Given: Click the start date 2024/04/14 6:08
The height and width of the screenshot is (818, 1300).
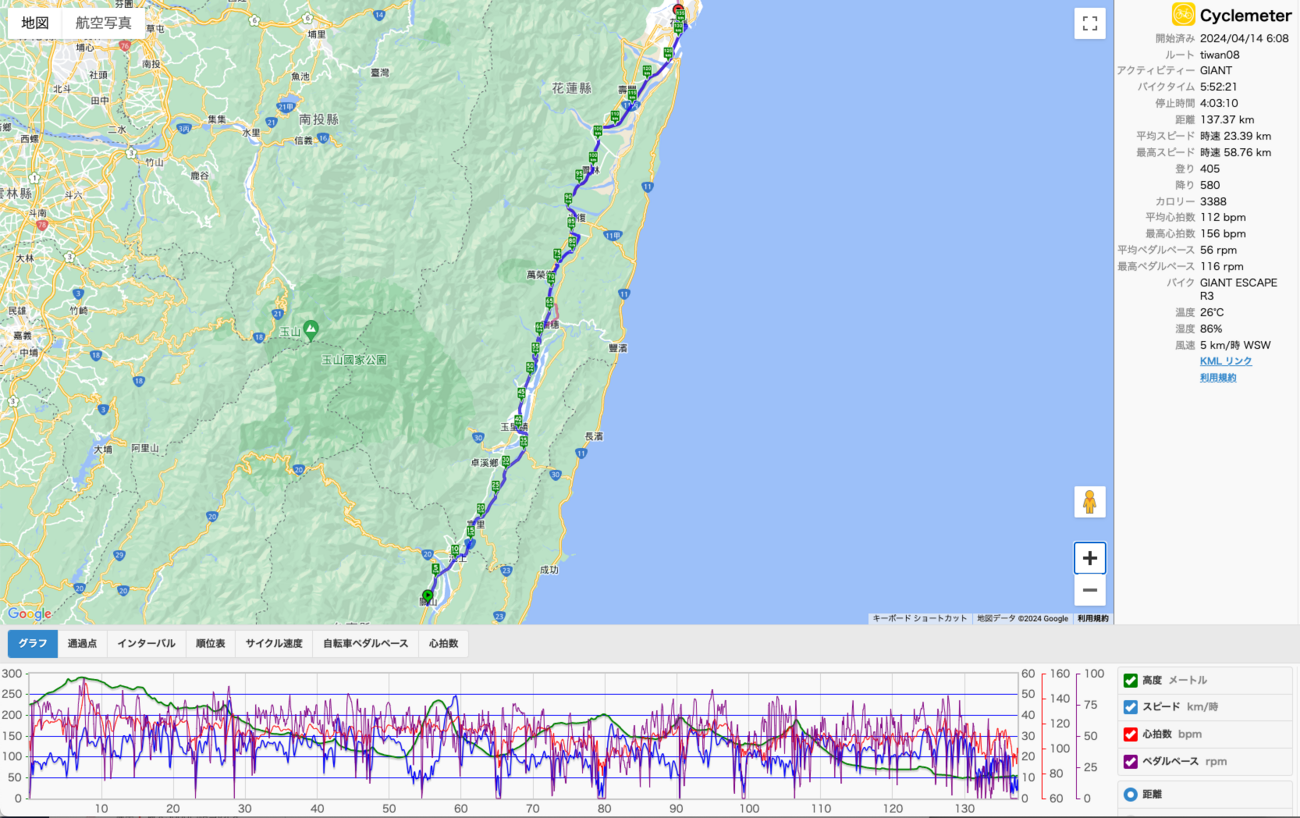Looking at the screenshot, I should point(1244,38).
